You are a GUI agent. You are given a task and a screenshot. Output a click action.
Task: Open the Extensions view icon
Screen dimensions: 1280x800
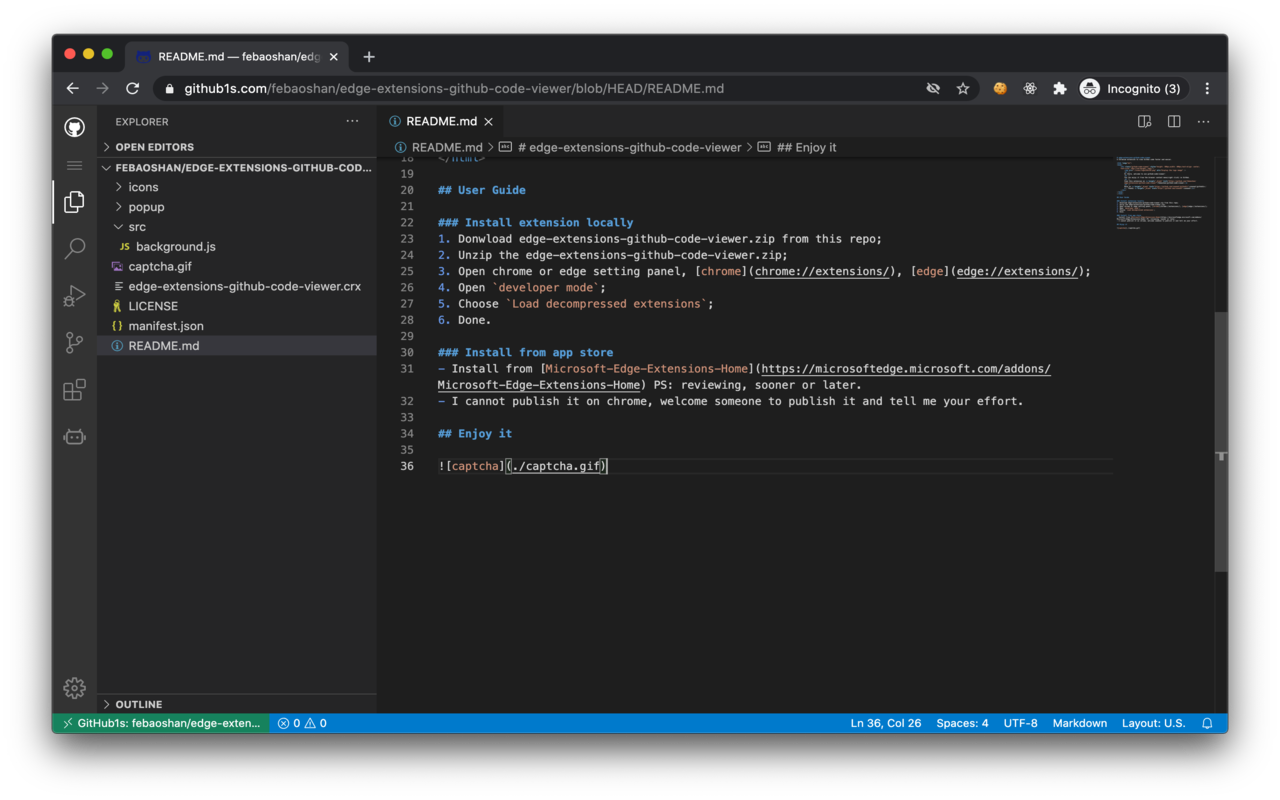[75, 389]
